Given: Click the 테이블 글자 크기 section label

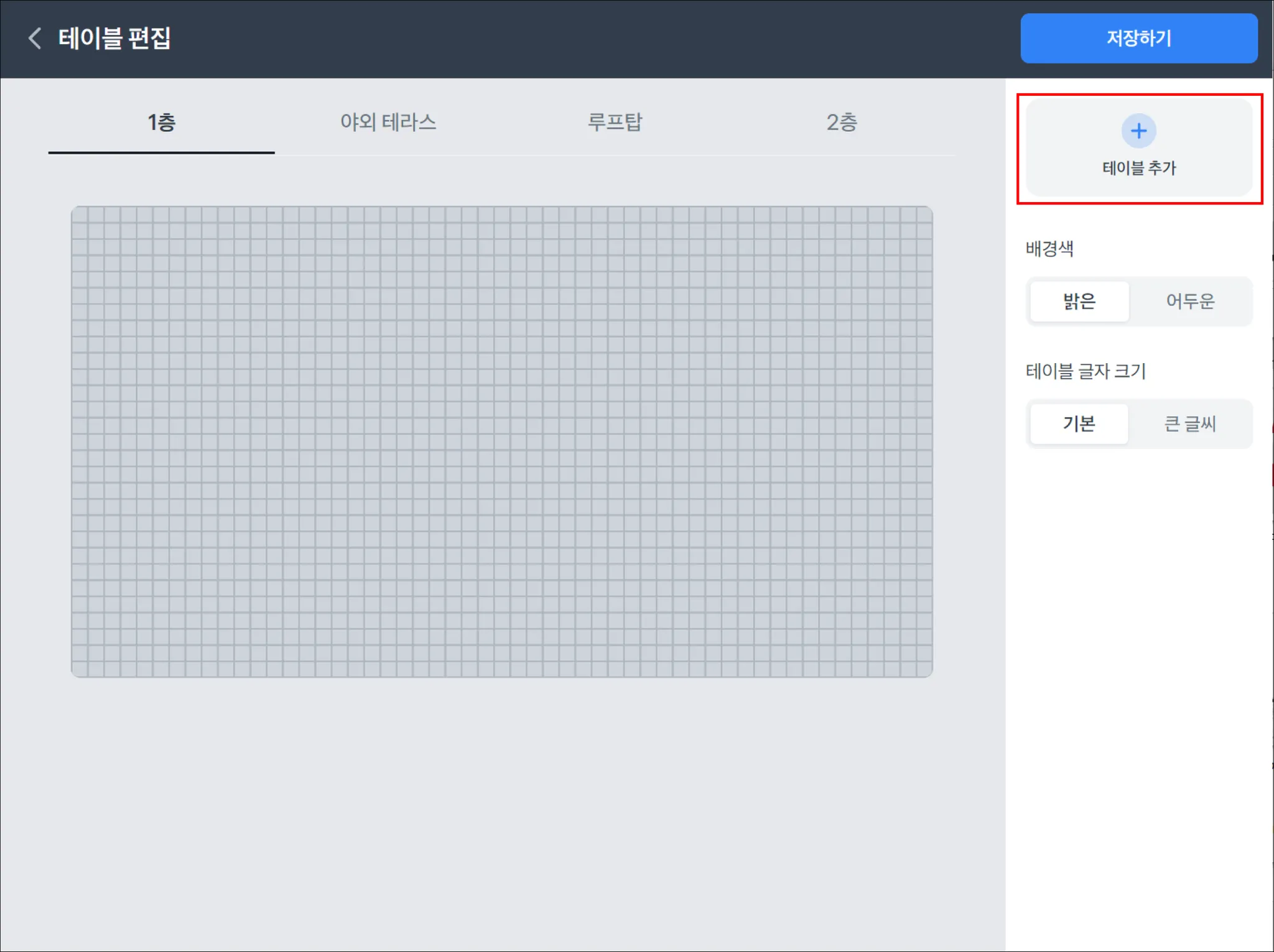Looking at the screenshot, I should [1086, 371].
